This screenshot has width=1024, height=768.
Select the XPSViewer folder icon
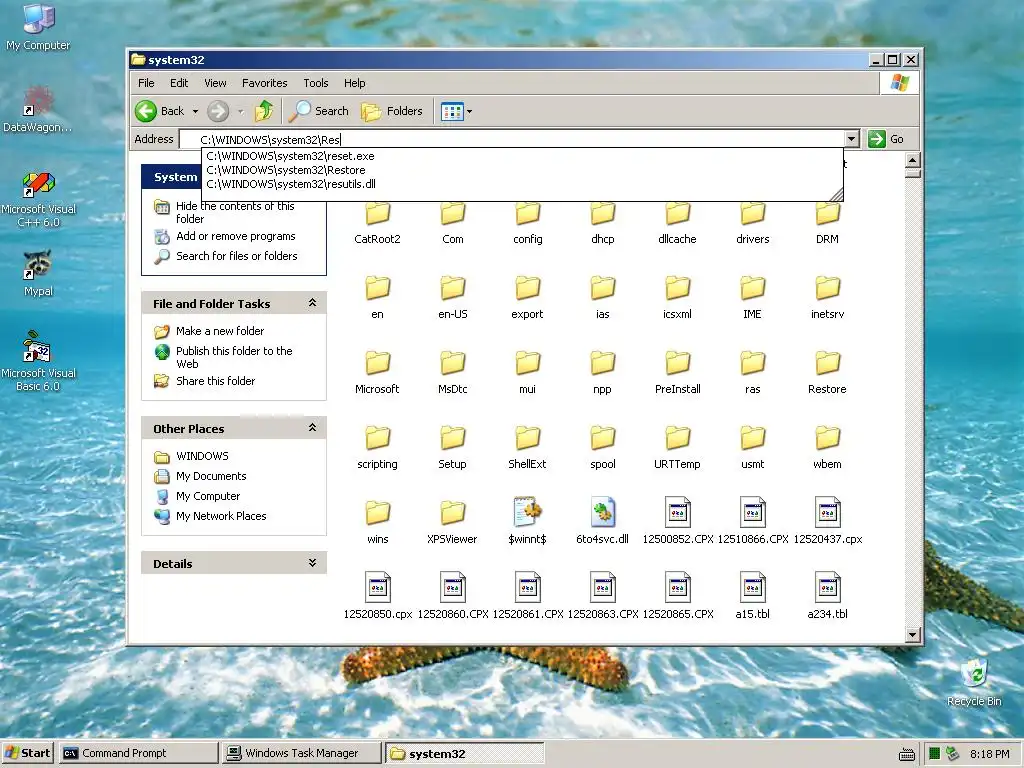[x=453, y=514]
